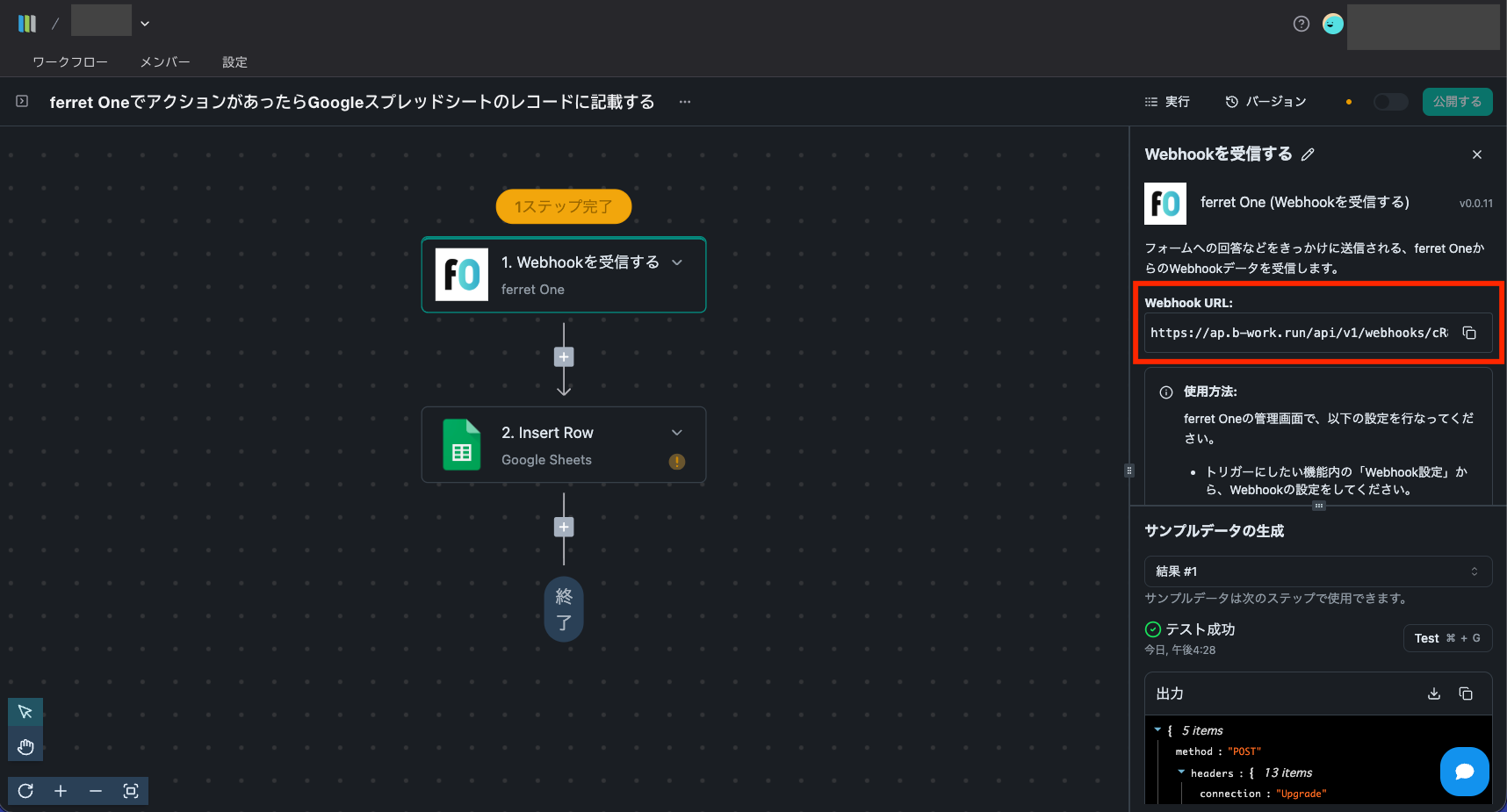Zoom in the canvas with plus icon
This screenshot has width=1507, height=812.
click(x=61, y=791)
